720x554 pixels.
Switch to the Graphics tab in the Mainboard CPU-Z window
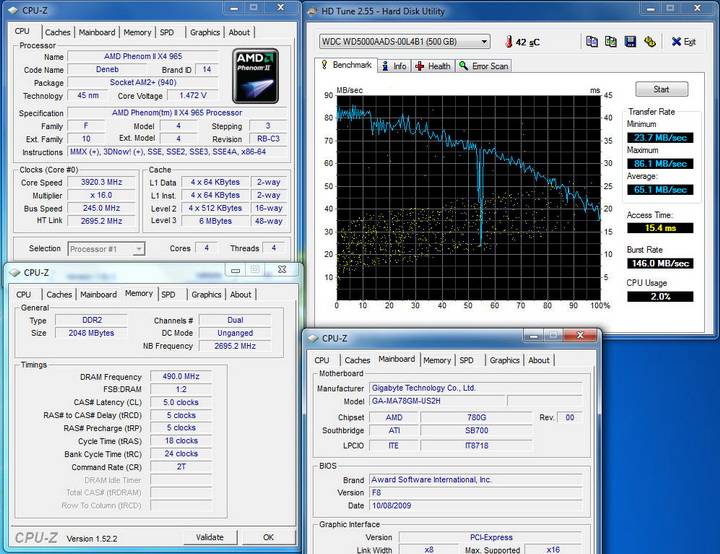pyautogui.click(x=504, y=360)
